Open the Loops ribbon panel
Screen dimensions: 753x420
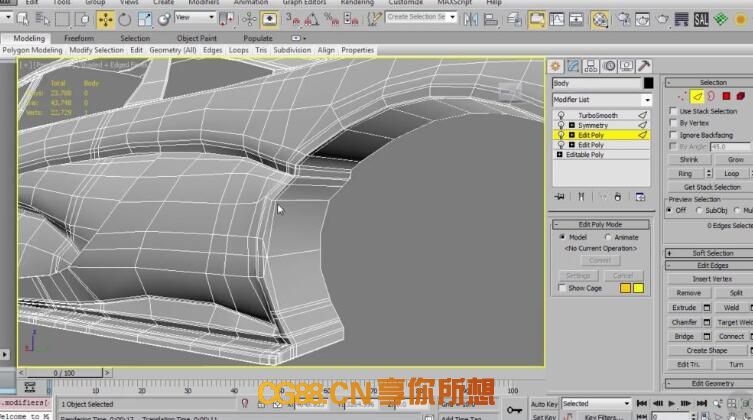(x=238, y=50)
